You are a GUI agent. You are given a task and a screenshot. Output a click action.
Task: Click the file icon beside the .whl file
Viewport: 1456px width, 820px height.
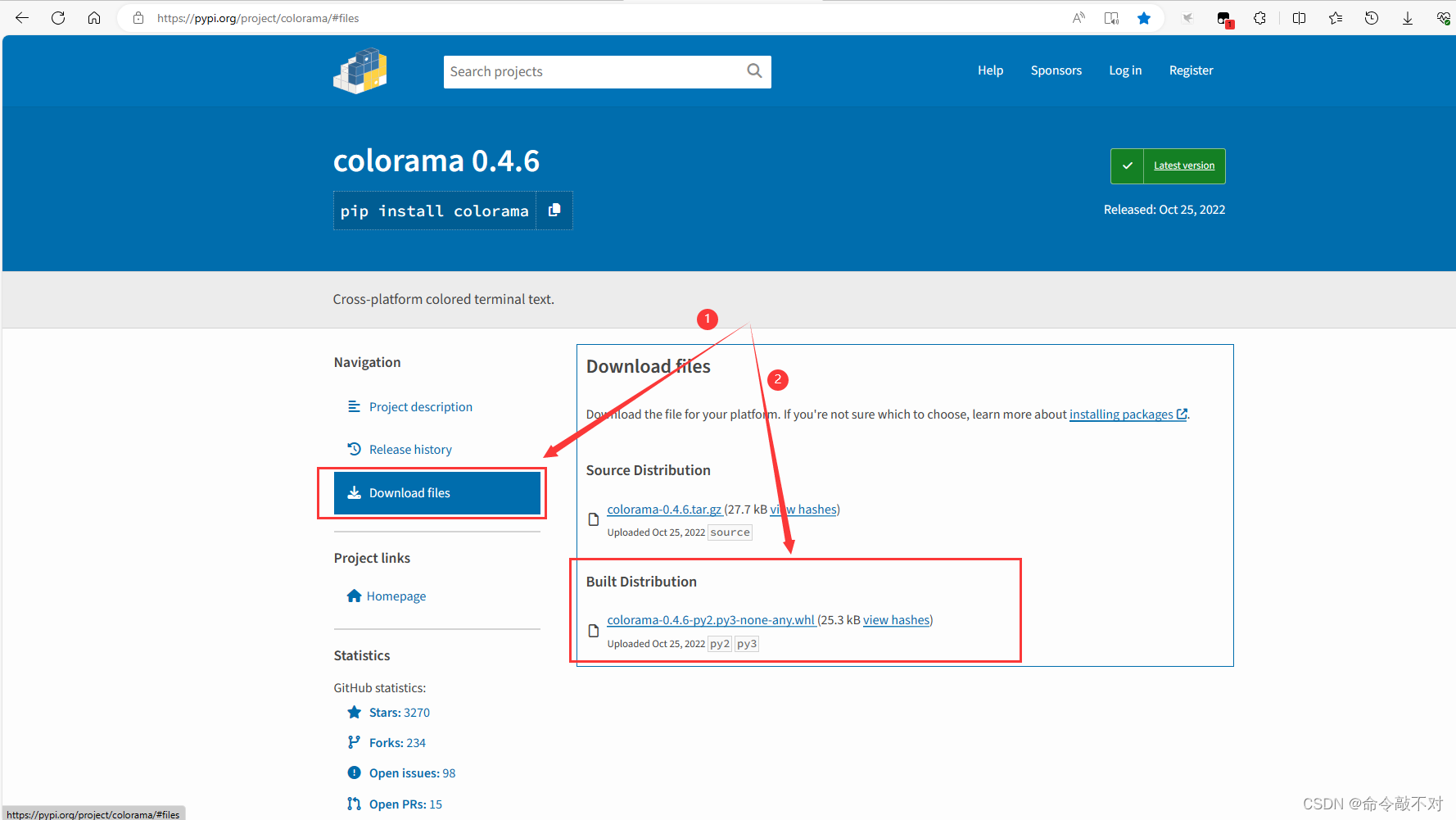coord(594,631)
